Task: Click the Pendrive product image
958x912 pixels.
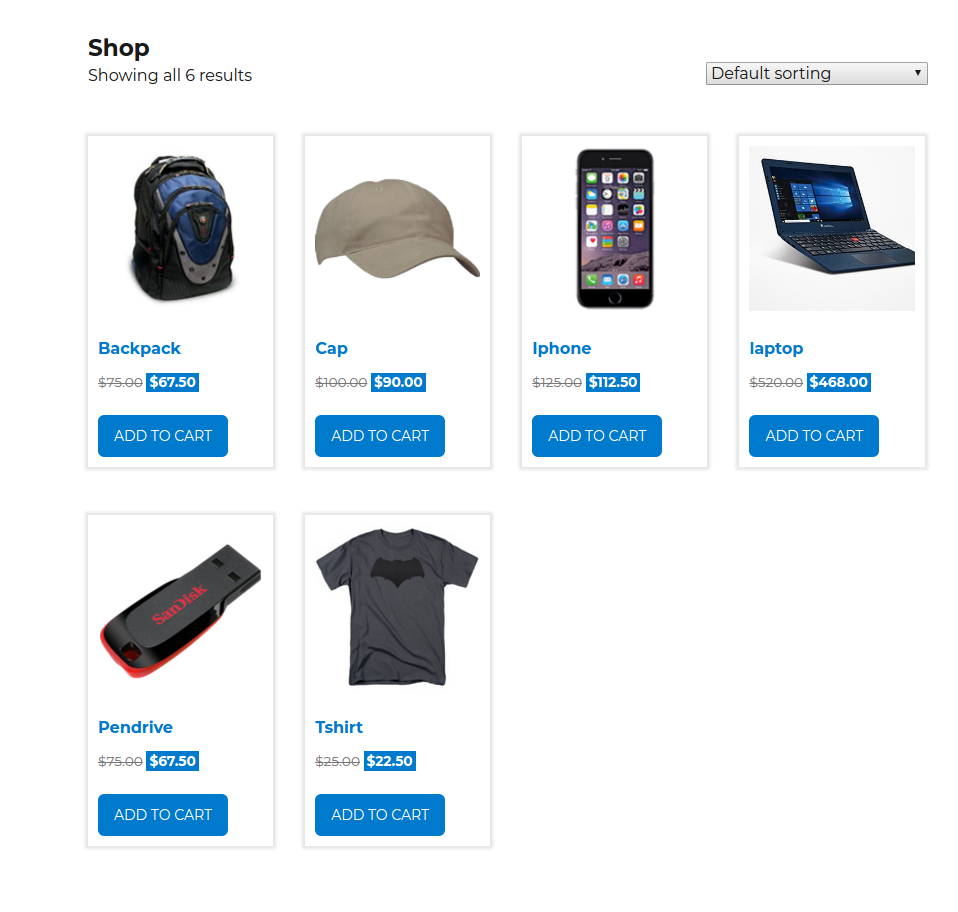Action: pyautogui.click(x=181, y=608)
